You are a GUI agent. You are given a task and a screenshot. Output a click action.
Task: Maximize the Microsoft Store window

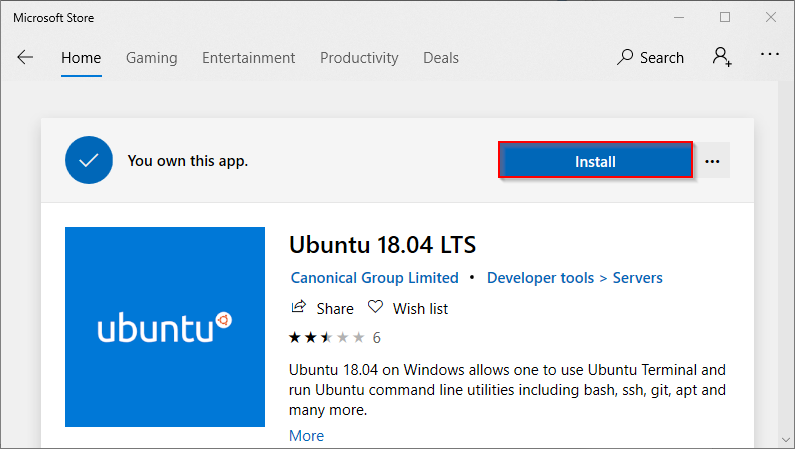click(x=725, y=17)
